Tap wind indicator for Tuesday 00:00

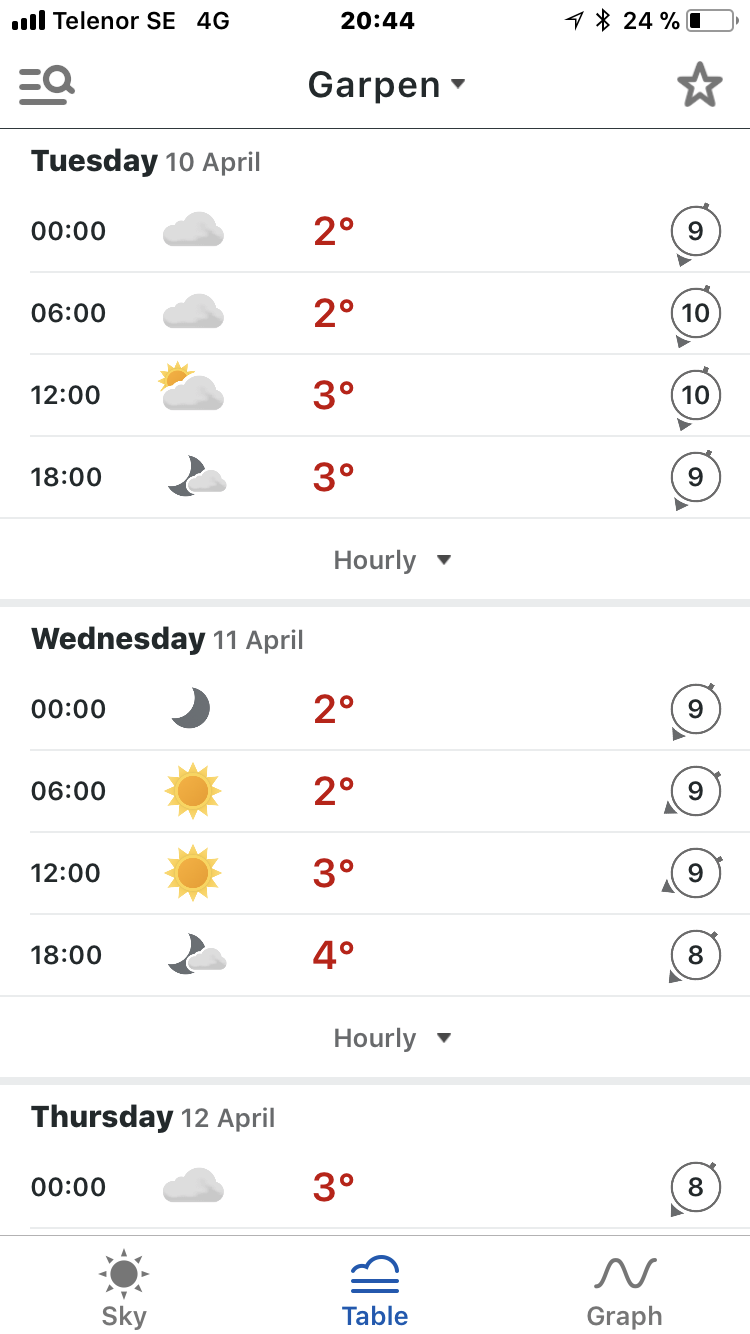[695, 233]
